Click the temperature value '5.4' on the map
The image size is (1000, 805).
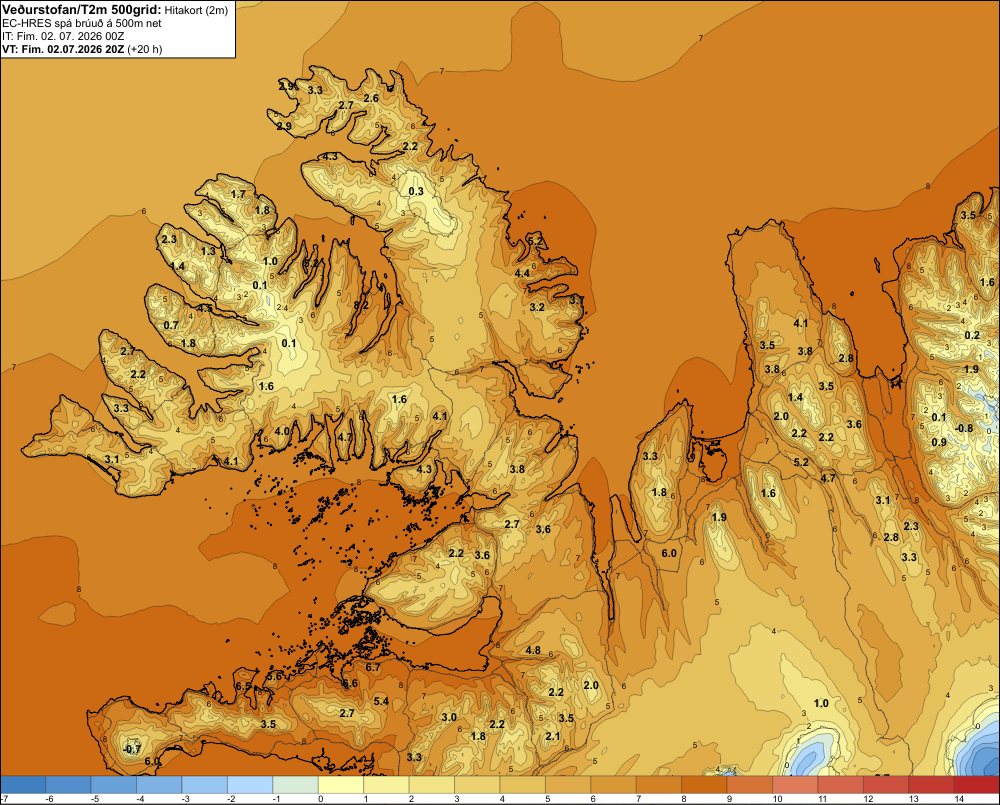click(x=381, y=701)
